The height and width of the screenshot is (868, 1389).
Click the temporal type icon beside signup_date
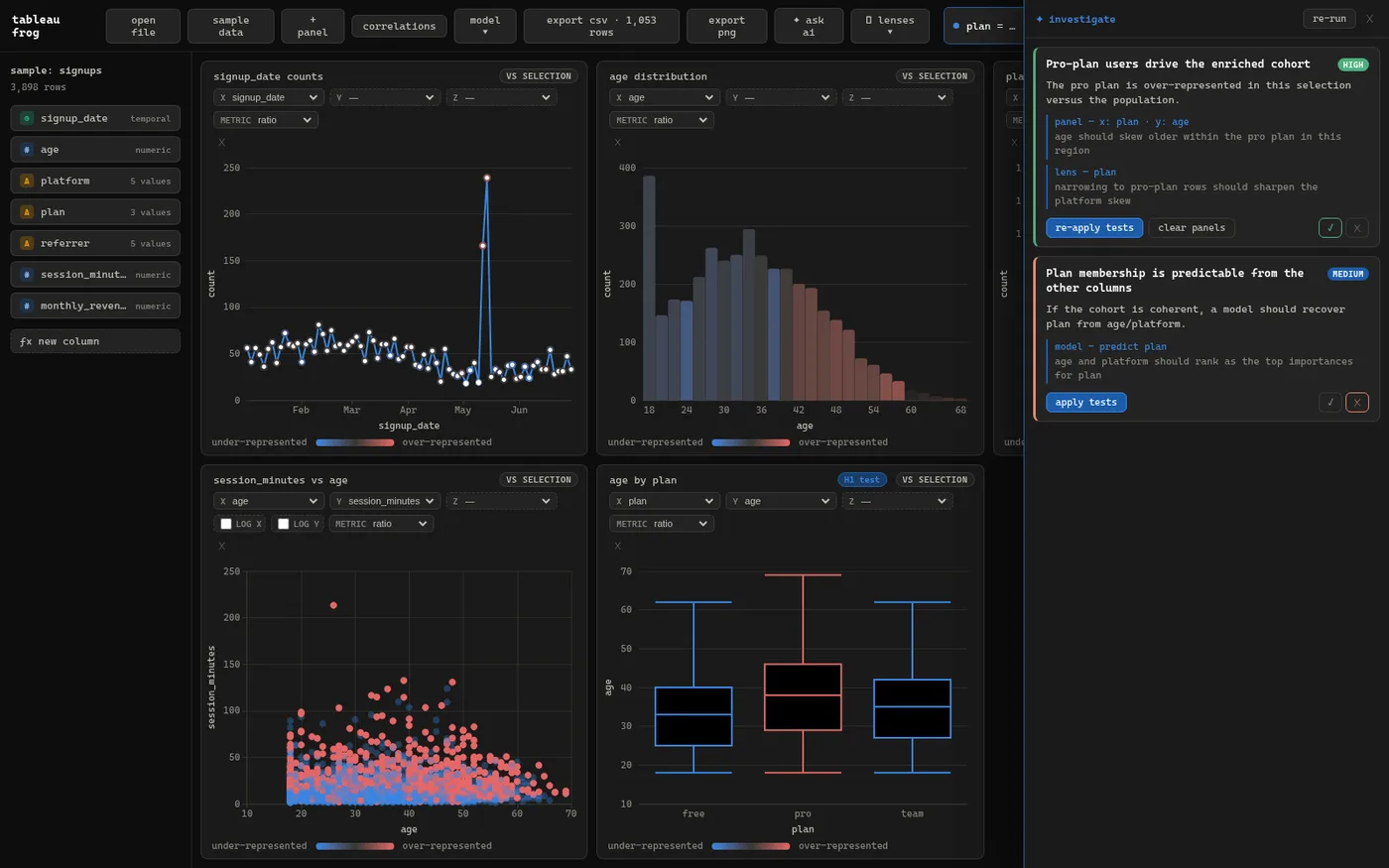[27, 118]
